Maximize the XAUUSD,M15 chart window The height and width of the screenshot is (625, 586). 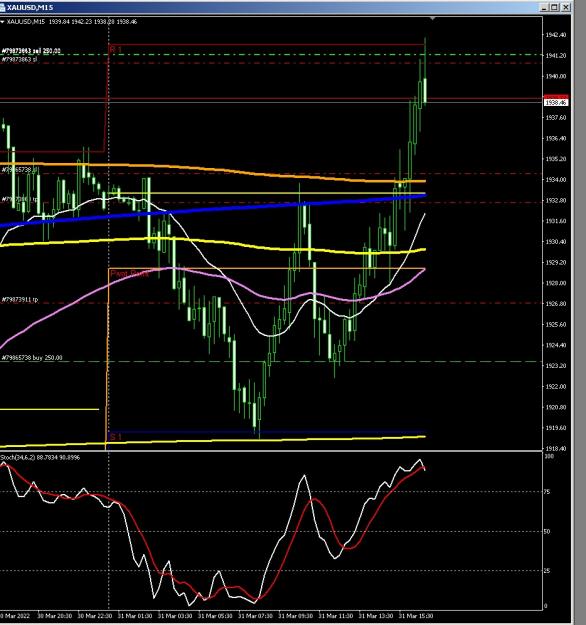(x=555, y=7)
